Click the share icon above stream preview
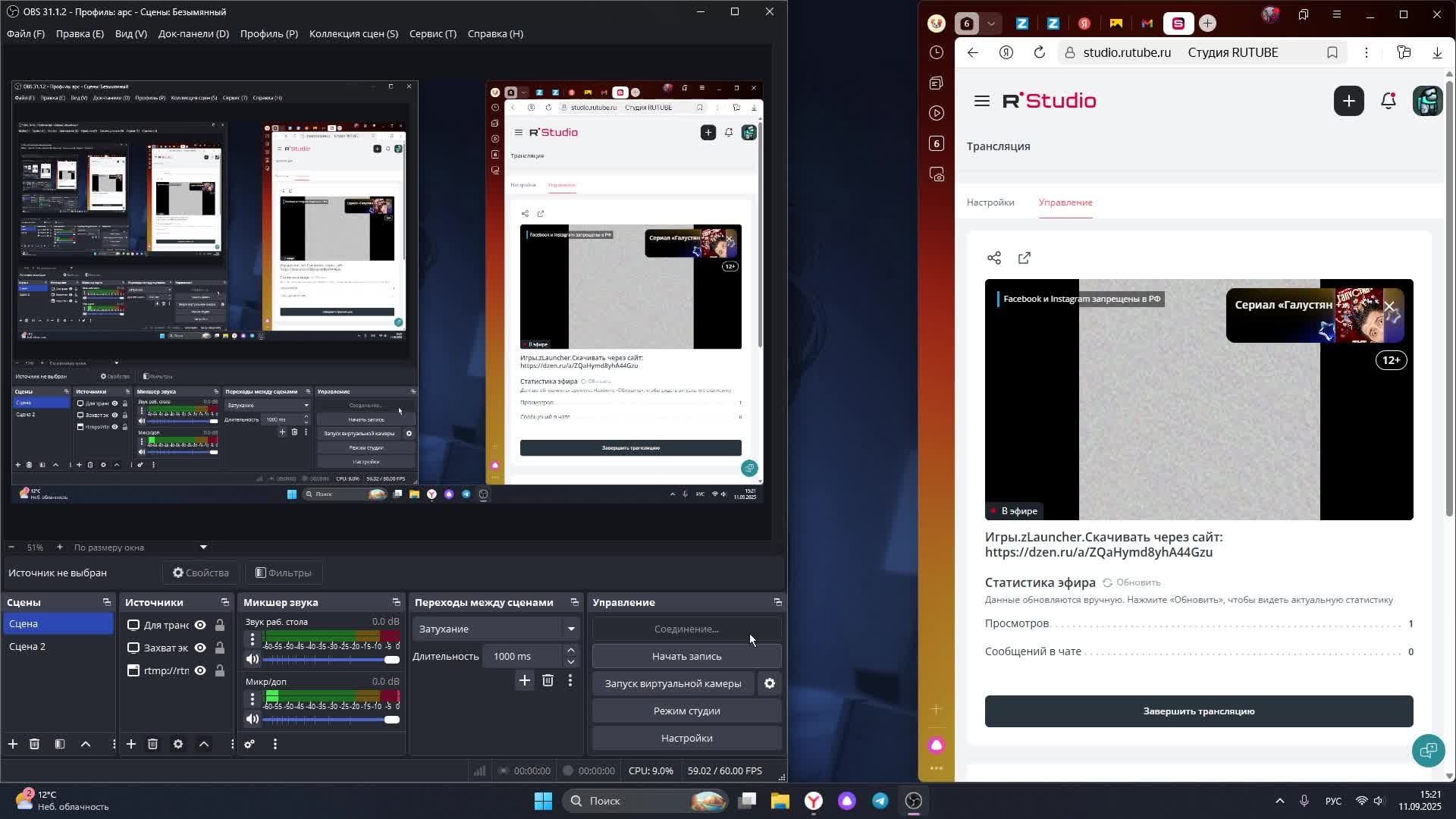Screen dimensions: 1456x819 point(994,258)
